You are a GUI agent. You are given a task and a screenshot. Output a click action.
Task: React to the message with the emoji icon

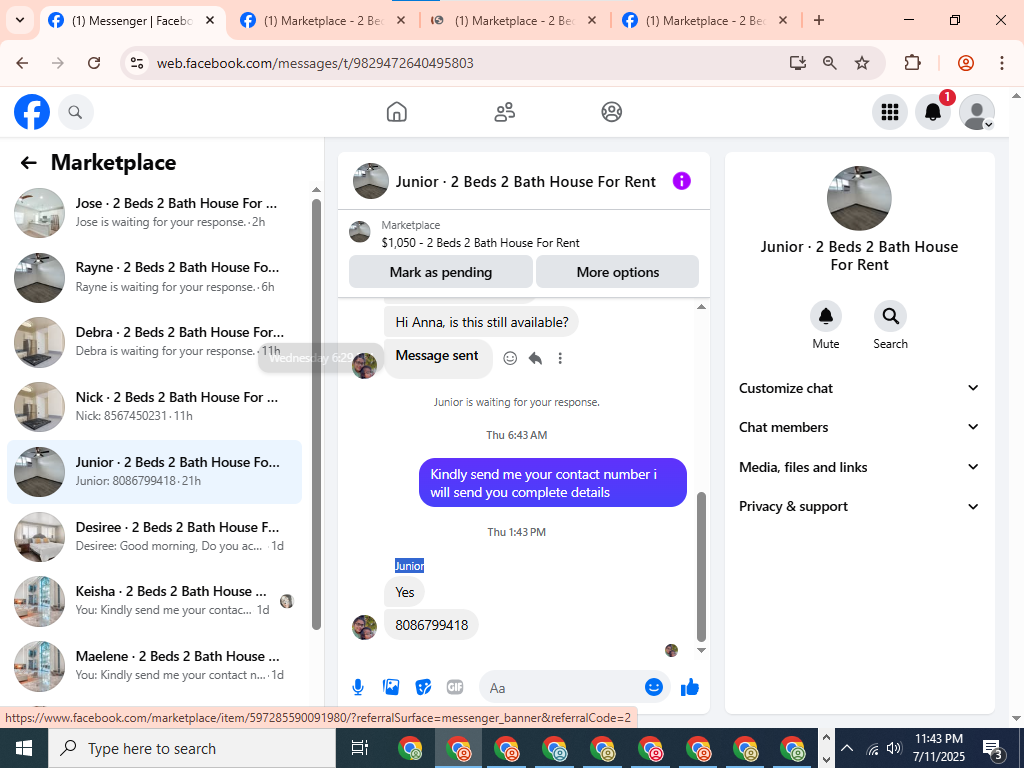pyautogui.click(x=510, y=358)
